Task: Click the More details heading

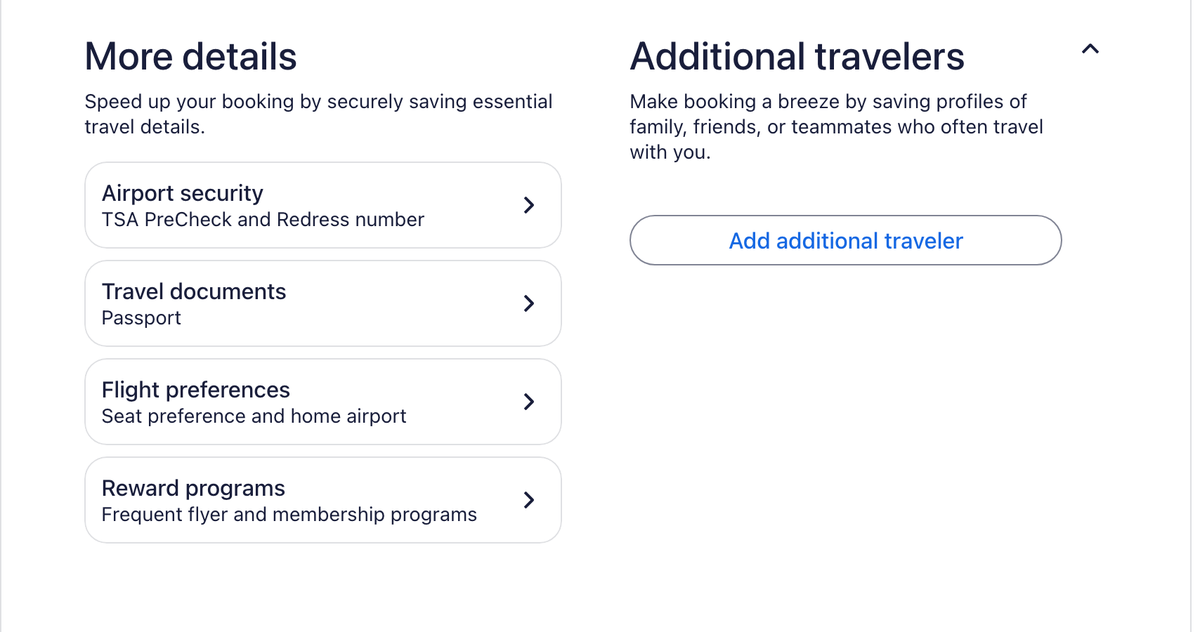Action: [x=190, y=56]
